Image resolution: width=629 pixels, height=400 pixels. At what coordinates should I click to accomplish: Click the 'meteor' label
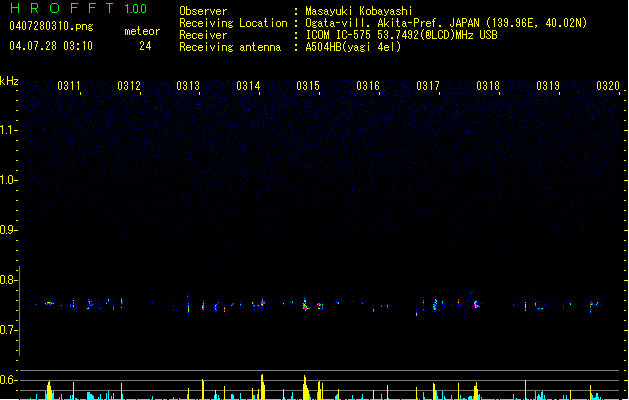142,31
